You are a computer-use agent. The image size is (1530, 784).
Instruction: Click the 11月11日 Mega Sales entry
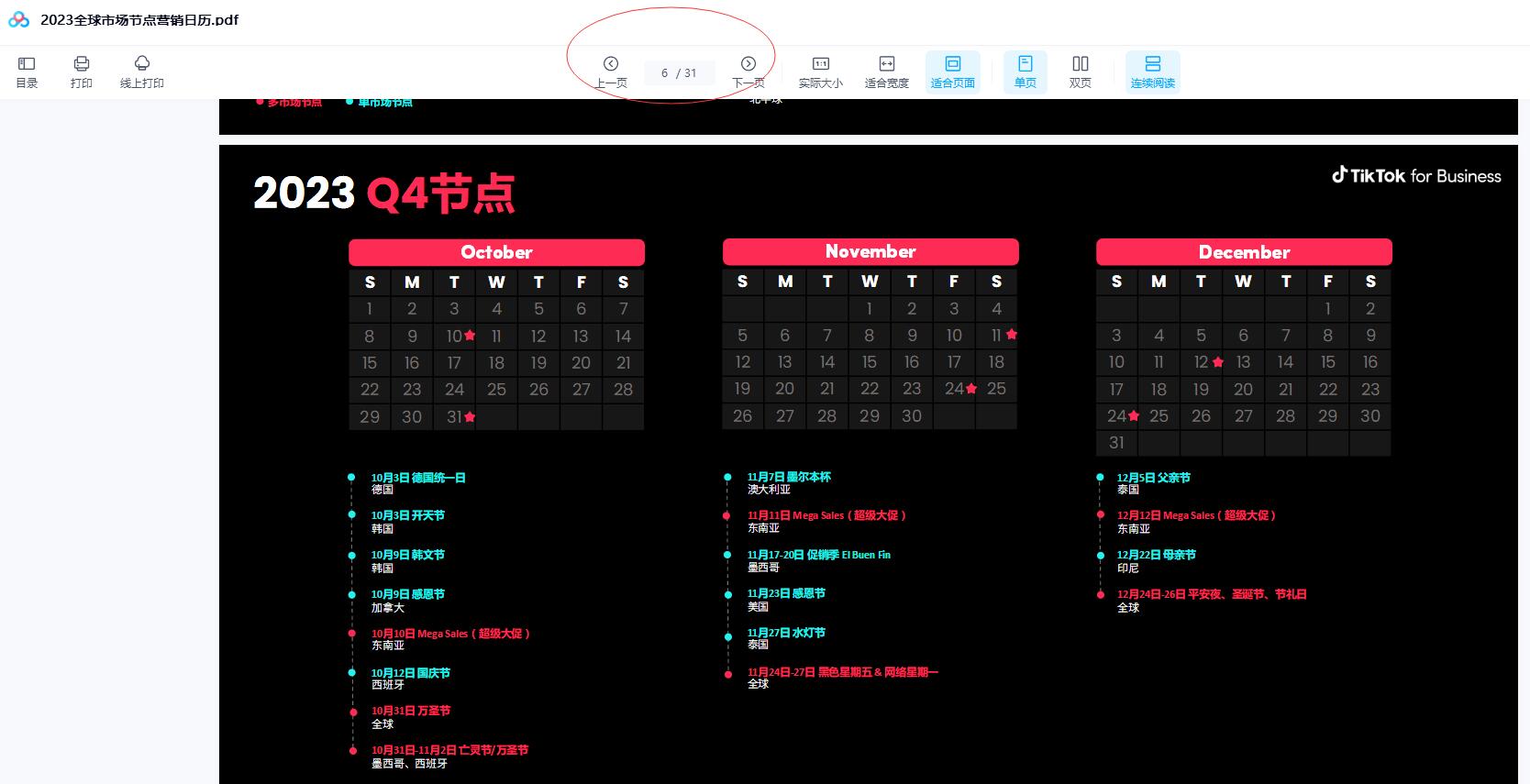pyautogui.click(x=826, y=515)
